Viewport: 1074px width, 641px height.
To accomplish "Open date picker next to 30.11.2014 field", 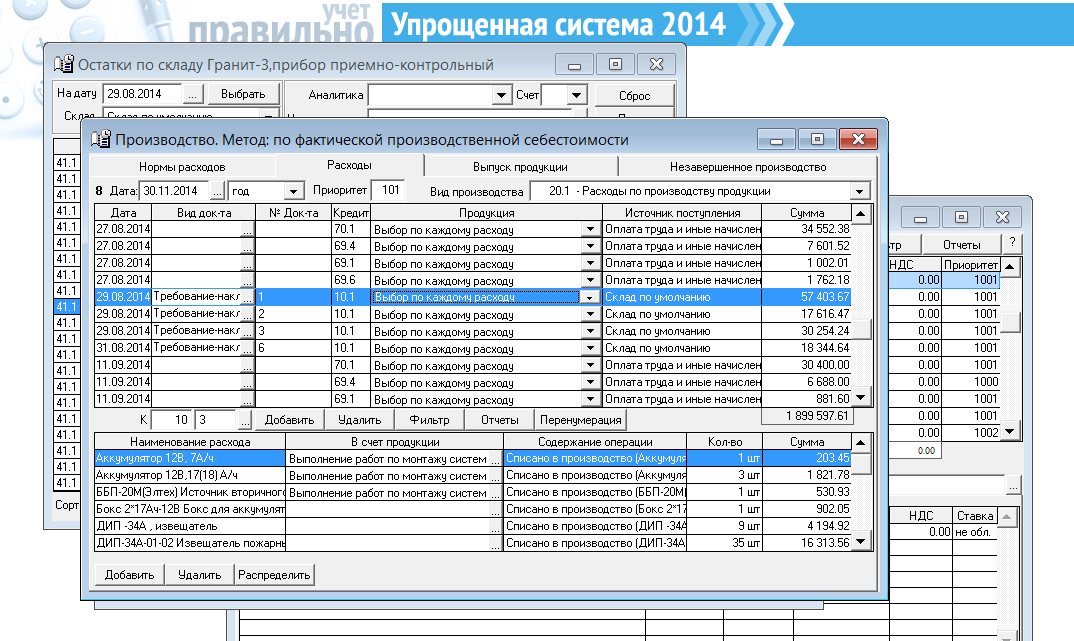I will (218, 190).
